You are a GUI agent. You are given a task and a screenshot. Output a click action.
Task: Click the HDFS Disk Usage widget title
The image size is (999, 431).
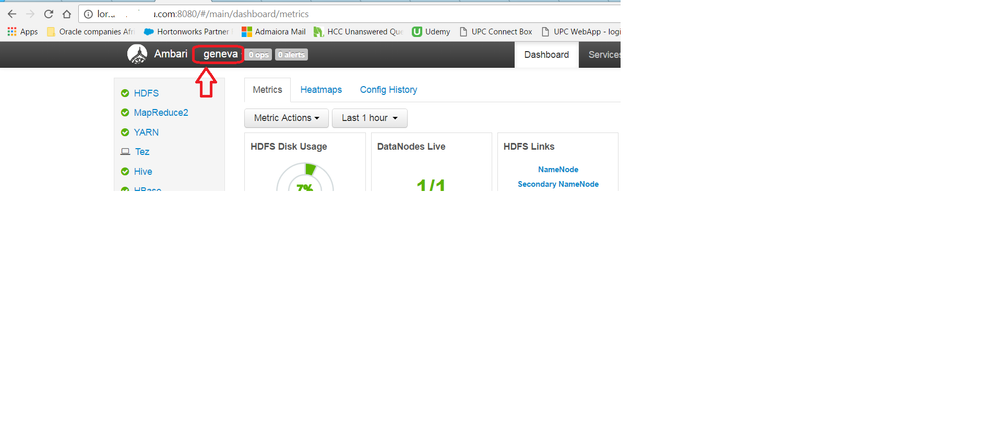[289, 147]
